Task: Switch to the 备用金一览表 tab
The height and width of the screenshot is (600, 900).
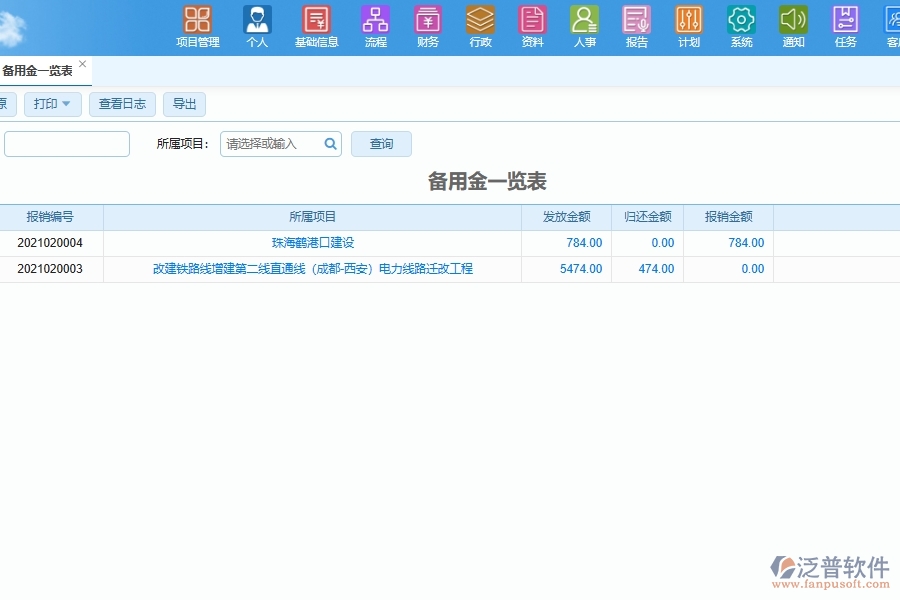Action: (x=40, y=70)
